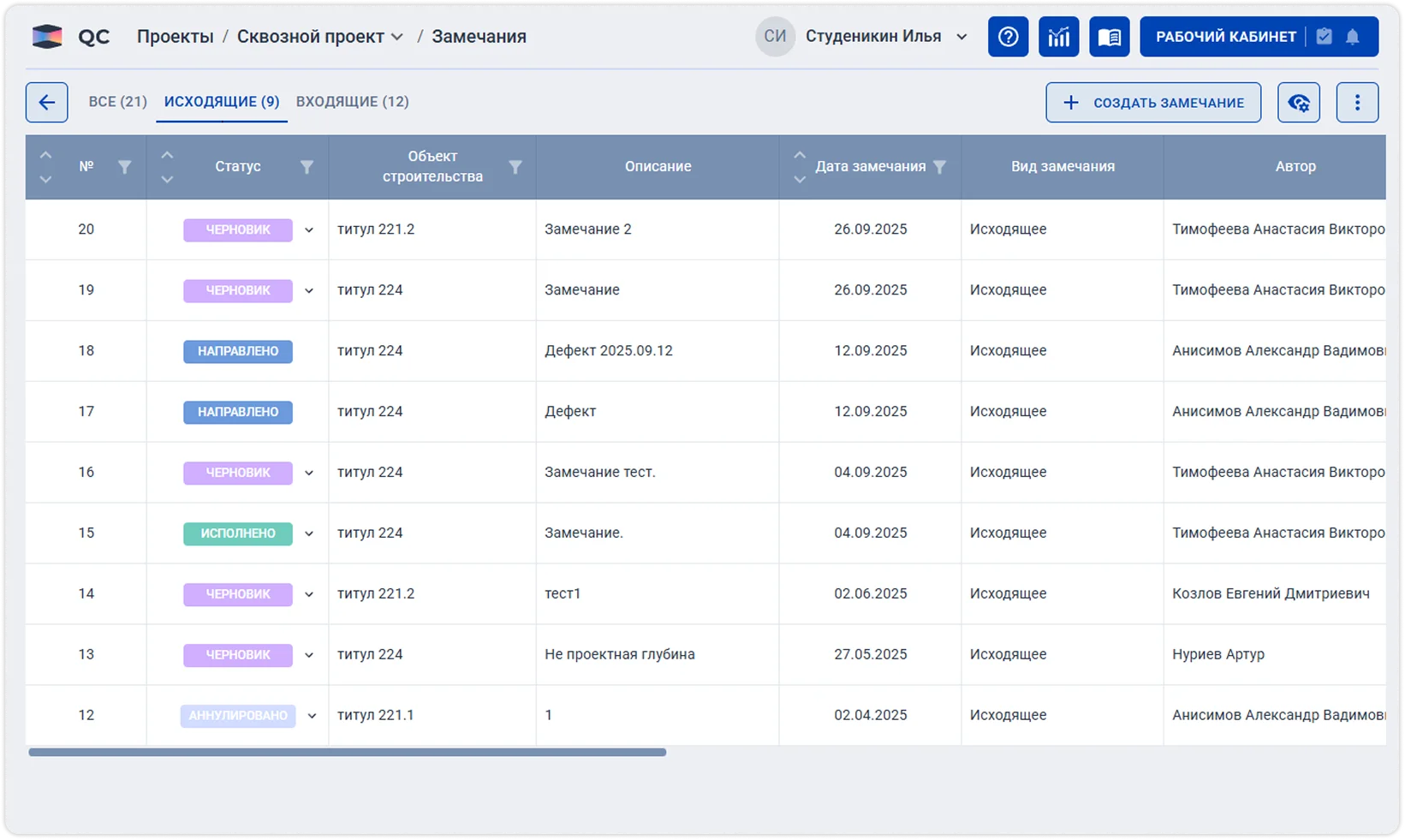Open filter for Дата замечания column
Viewport: 1405px width, 840px height.
tap(939, 167)
